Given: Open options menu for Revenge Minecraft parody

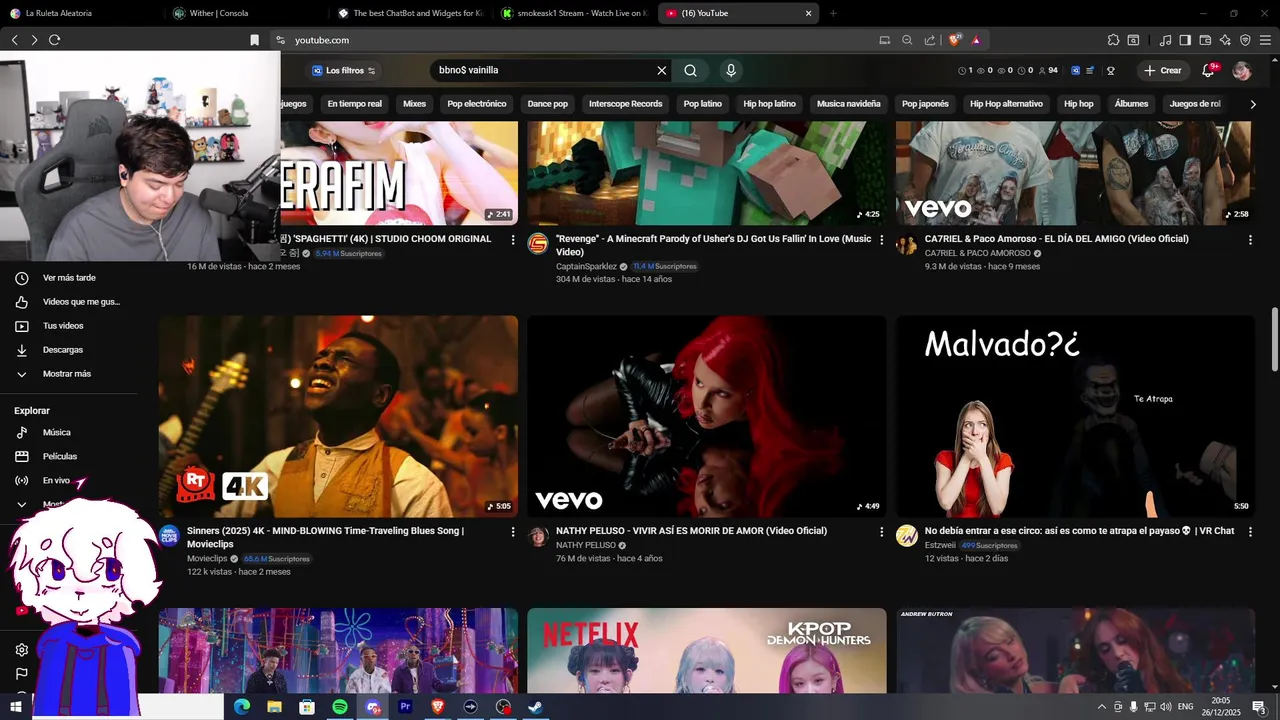Looking at the screenshot, I should pos(881,240).
